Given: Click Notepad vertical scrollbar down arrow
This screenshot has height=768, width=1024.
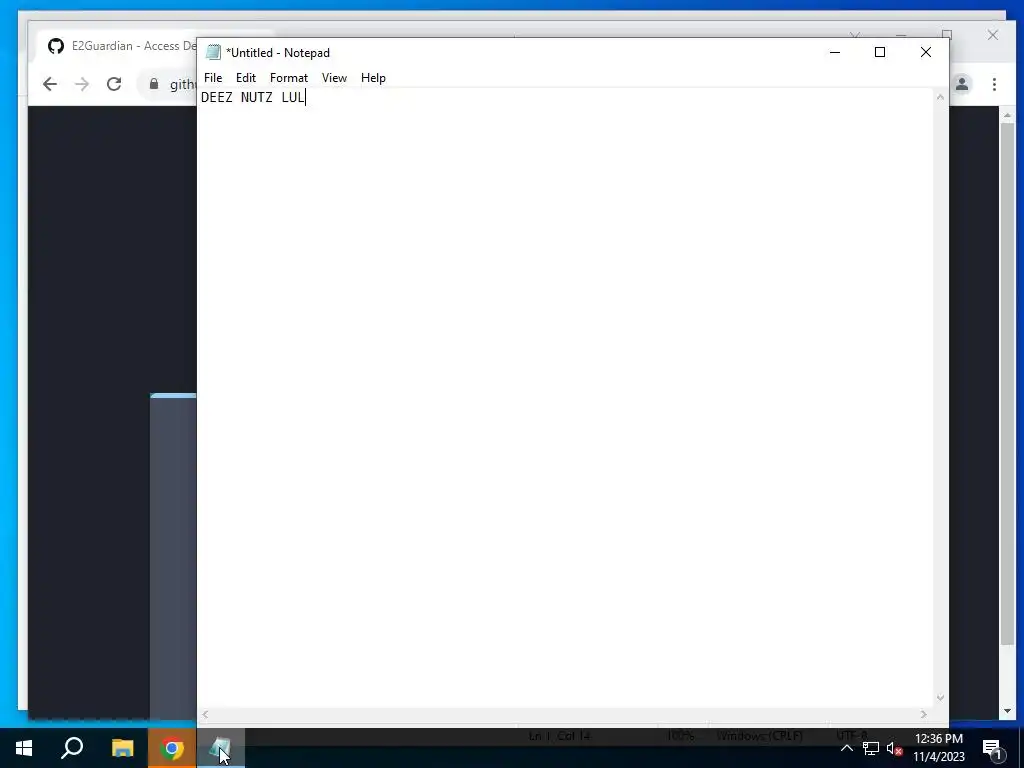Looking at the screenshot, I should pos(940,697).
